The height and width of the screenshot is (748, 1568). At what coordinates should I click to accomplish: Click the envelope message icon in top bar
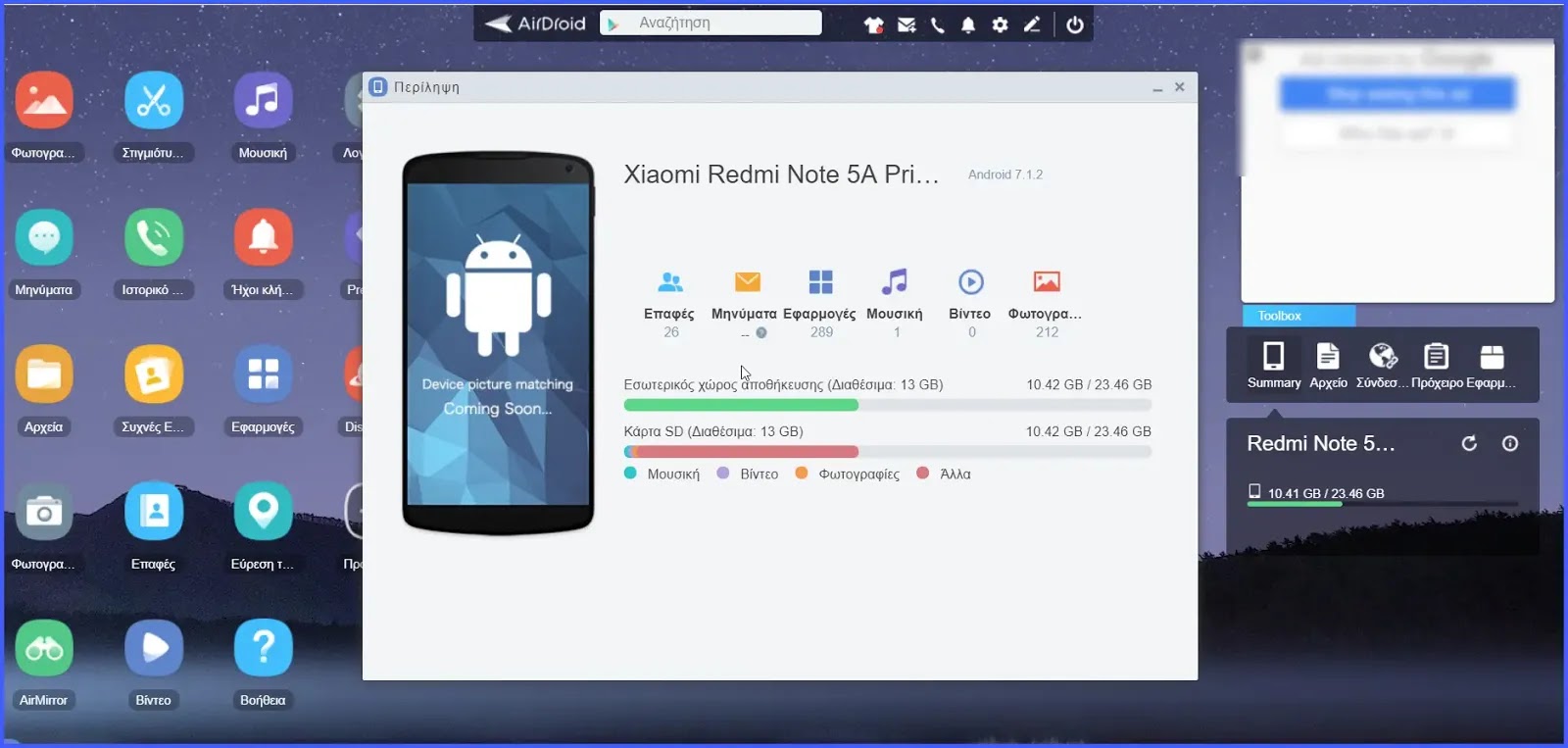click(906, 25)
